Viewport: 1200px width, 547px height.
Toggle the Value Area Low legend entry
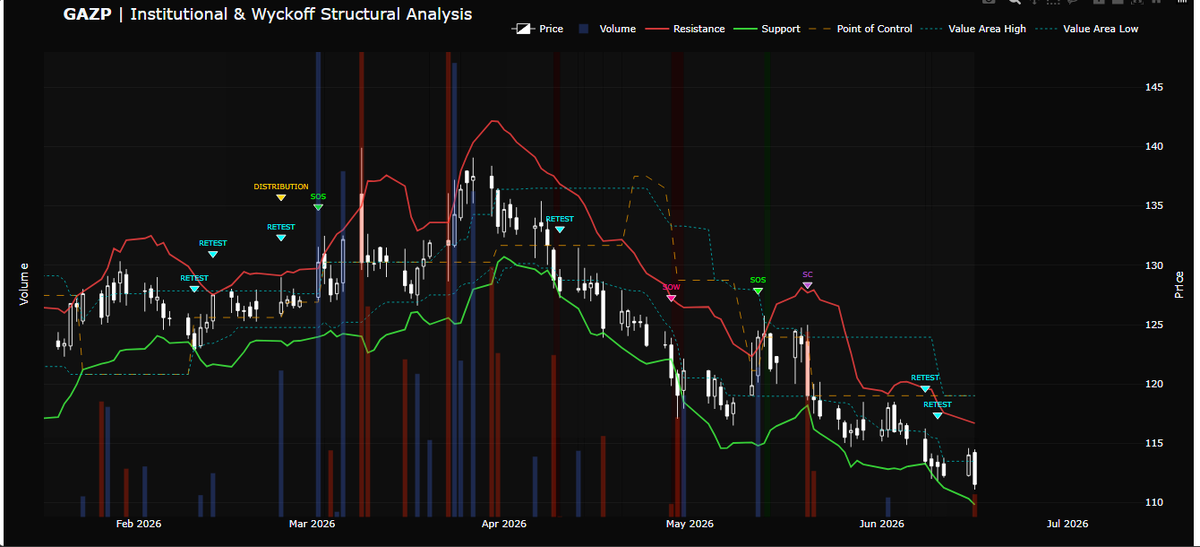click(1088, 29)
